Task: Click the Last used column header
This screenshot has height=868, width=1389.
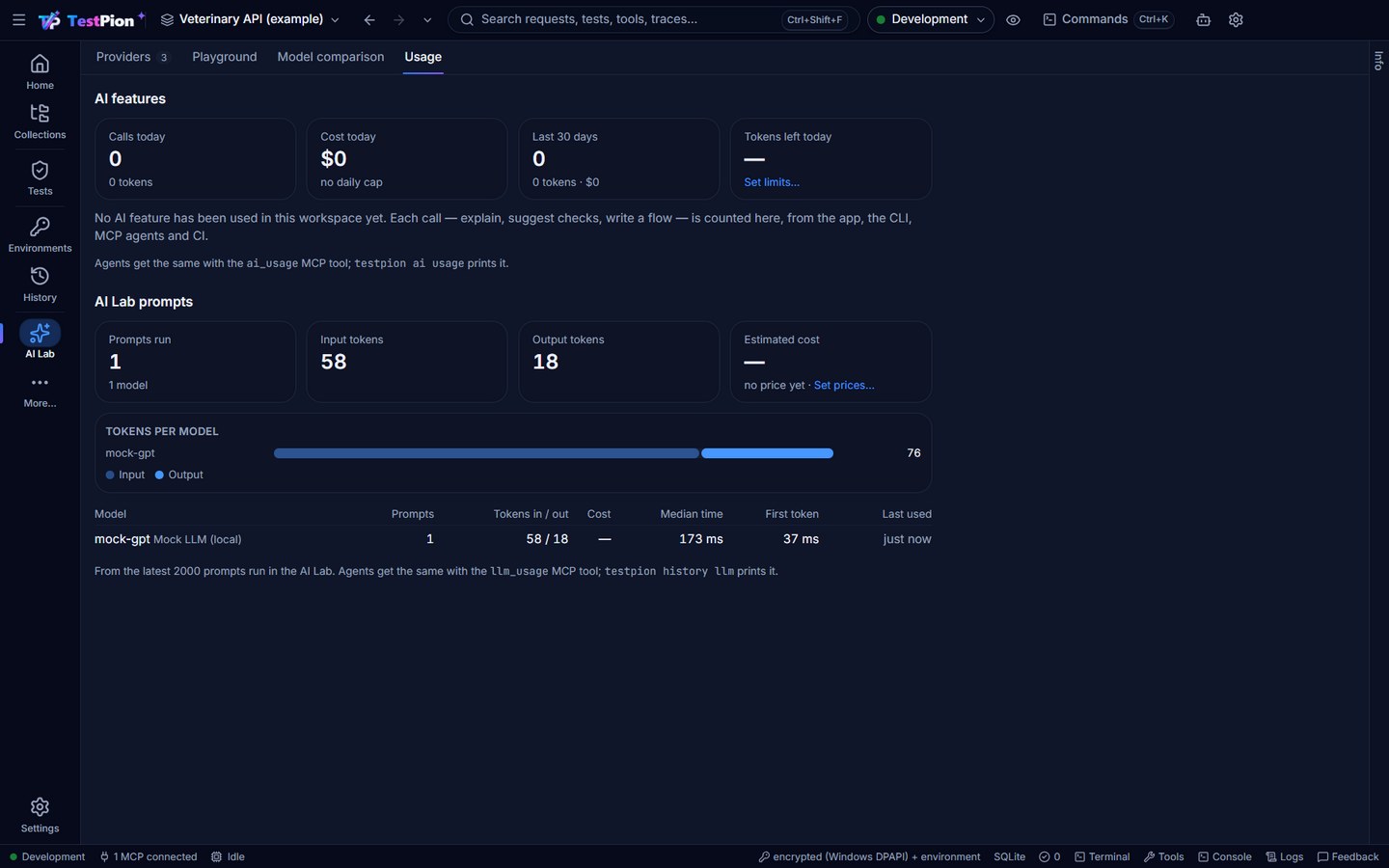Action: [x=907, y=514]
